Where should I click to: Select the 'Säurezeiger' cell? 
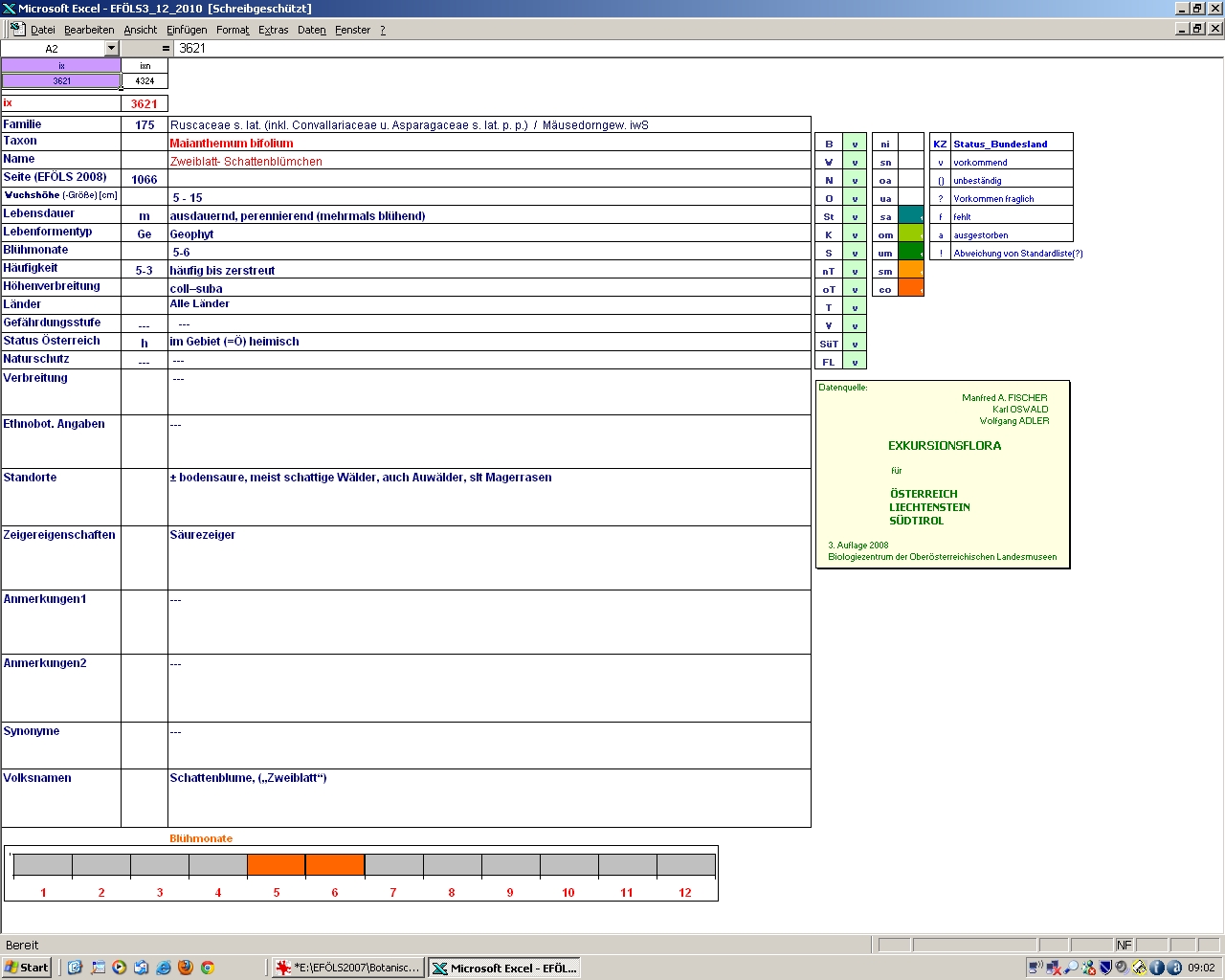tap(489, 558)
